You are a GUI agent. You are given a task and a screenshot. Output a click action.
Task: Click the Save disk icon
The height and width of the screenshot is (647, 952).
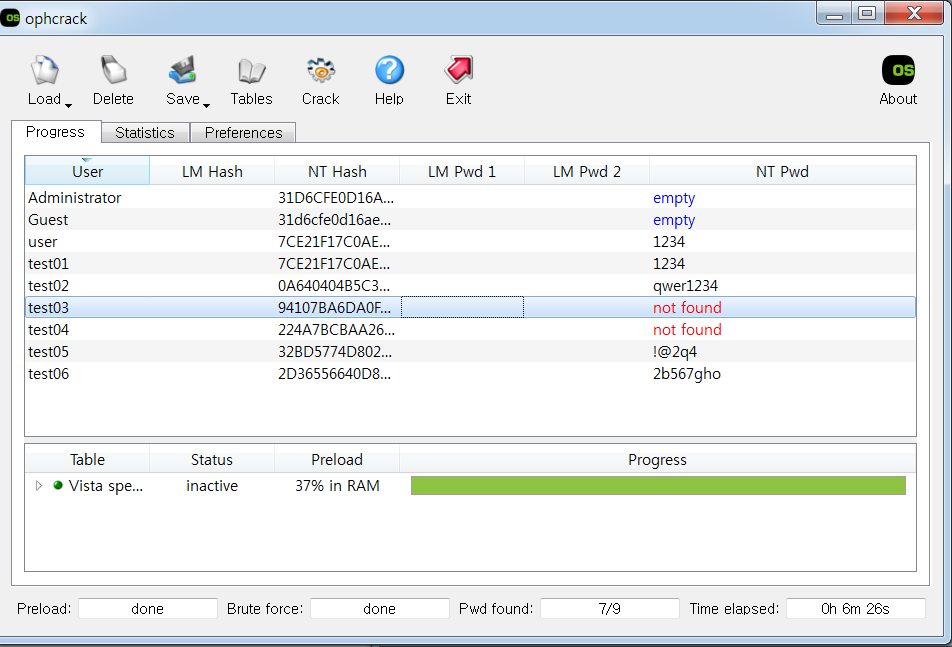click(x=182, y=70)
